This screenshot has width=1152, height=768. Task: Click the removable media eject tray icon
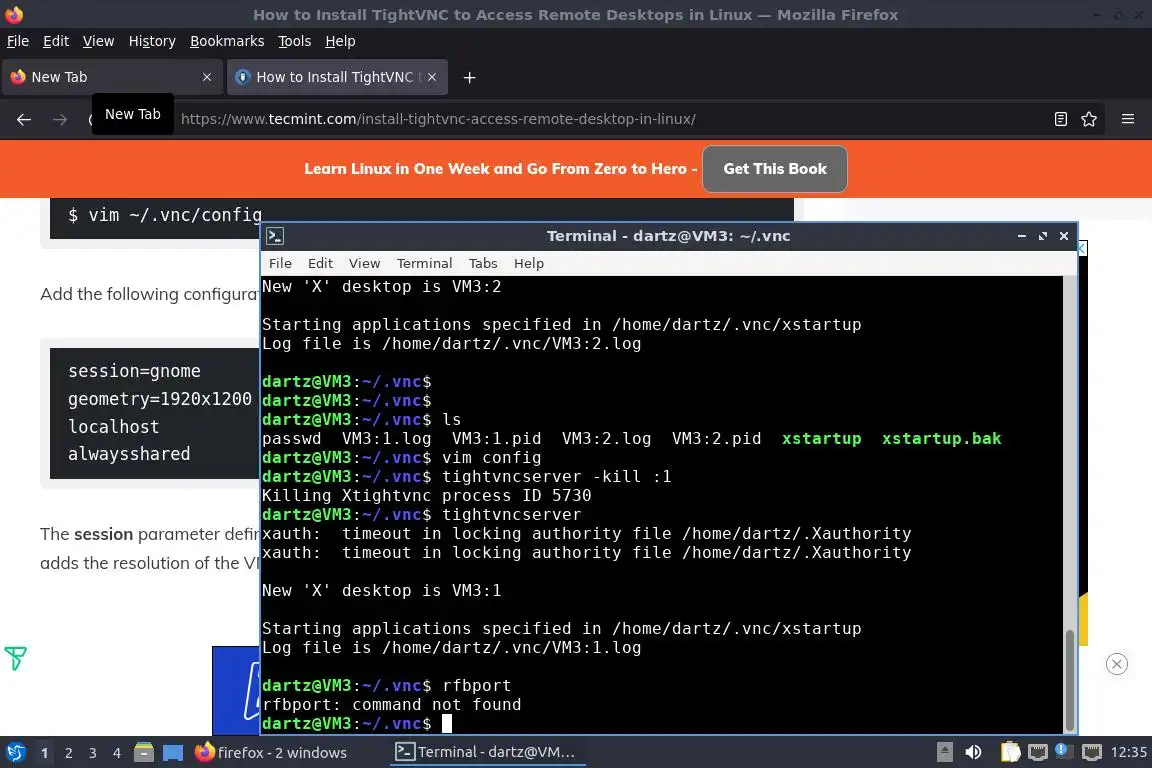click(x=945, y=753)
